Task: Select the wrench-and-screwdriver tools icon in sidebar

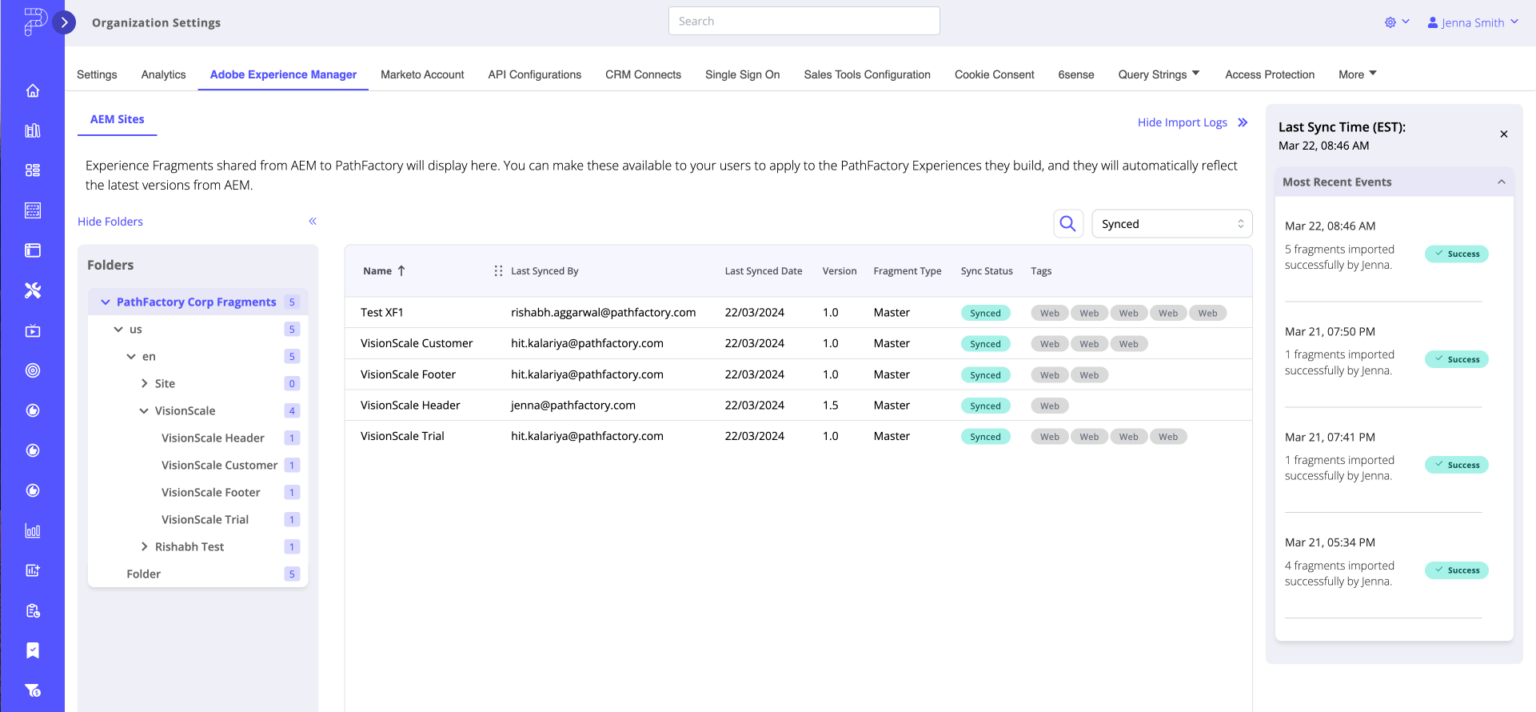Action: (32, 290)
